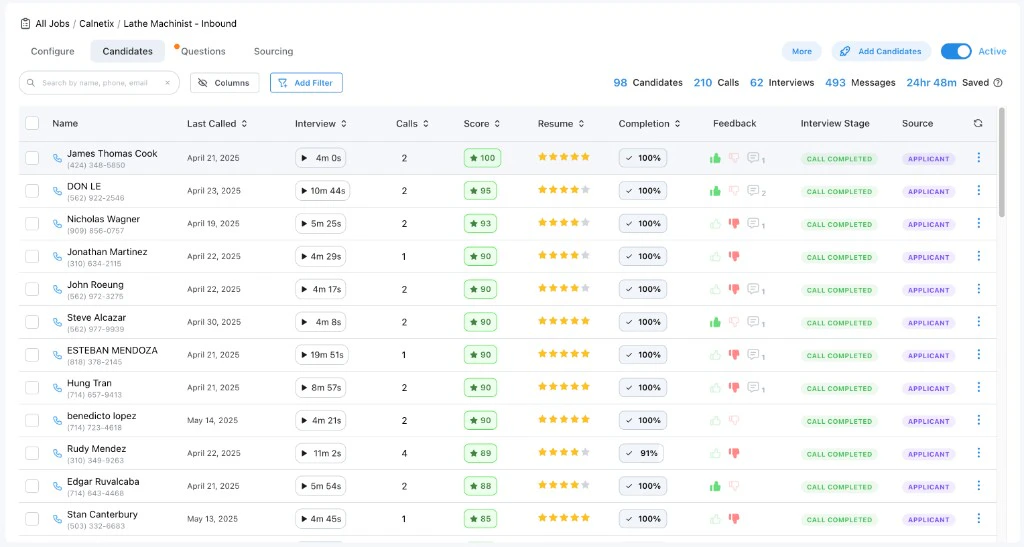Open three-dot menu for James Thomas Cook
The image size is (1024, 547).
pos(978,157)
